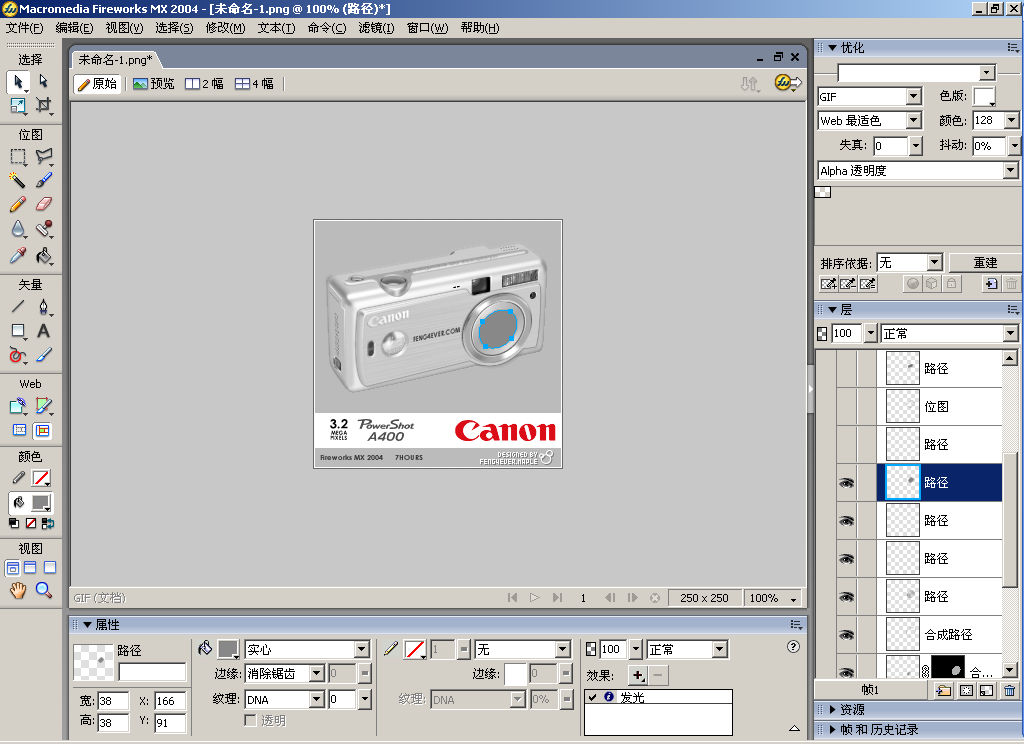Click the 250 x 250 page size box
Screen dimensions: 1024x744
[x=704, y=598]
